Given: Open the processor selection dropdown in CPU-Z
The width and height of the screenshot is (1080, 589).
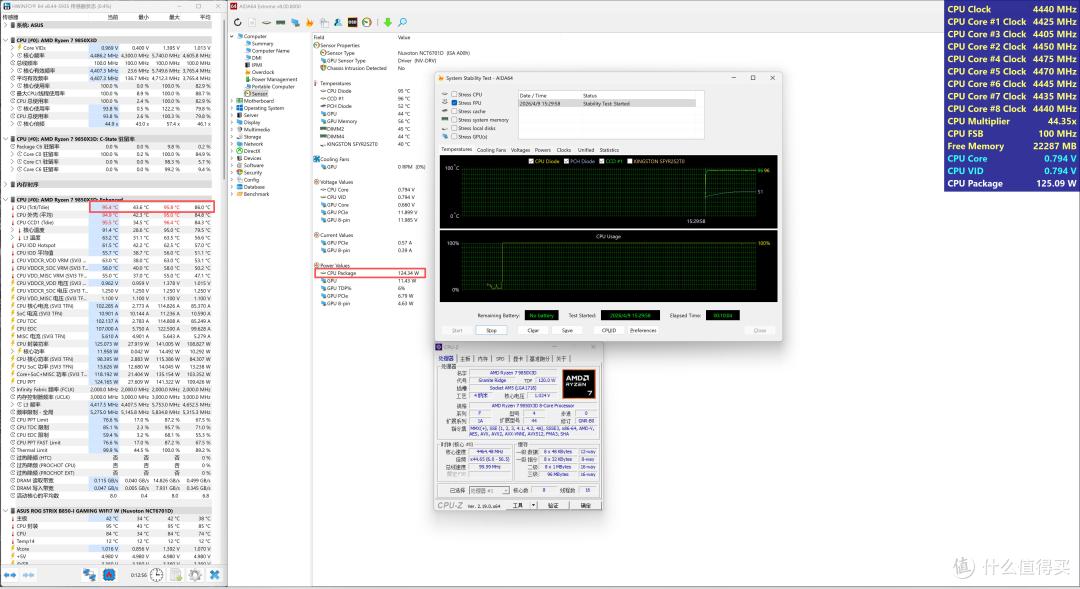Looking at the screenshot, I should coord(489,490).
